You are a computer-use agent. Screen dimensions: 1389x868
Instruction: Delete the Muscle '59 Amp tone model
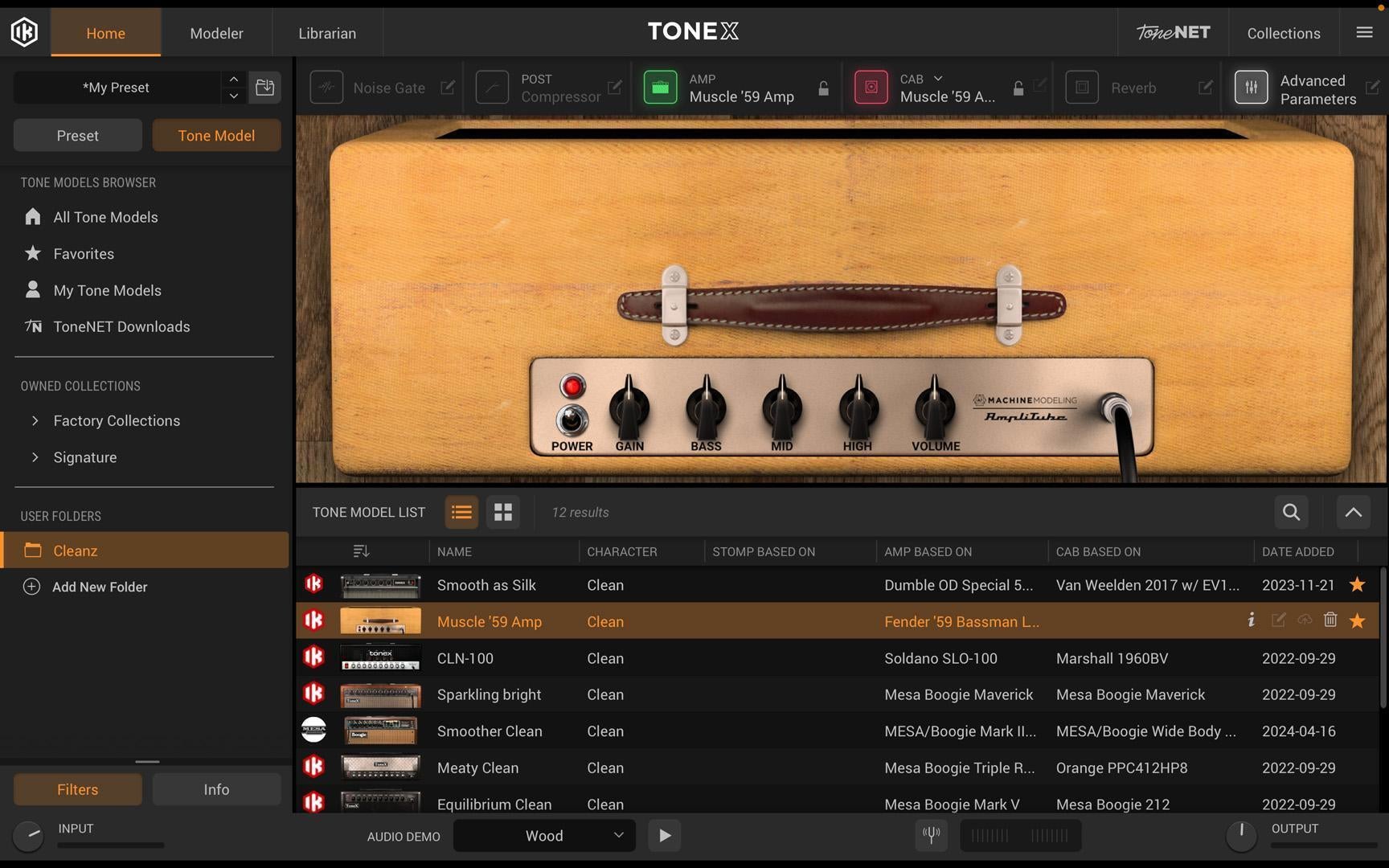point(1330,620)
